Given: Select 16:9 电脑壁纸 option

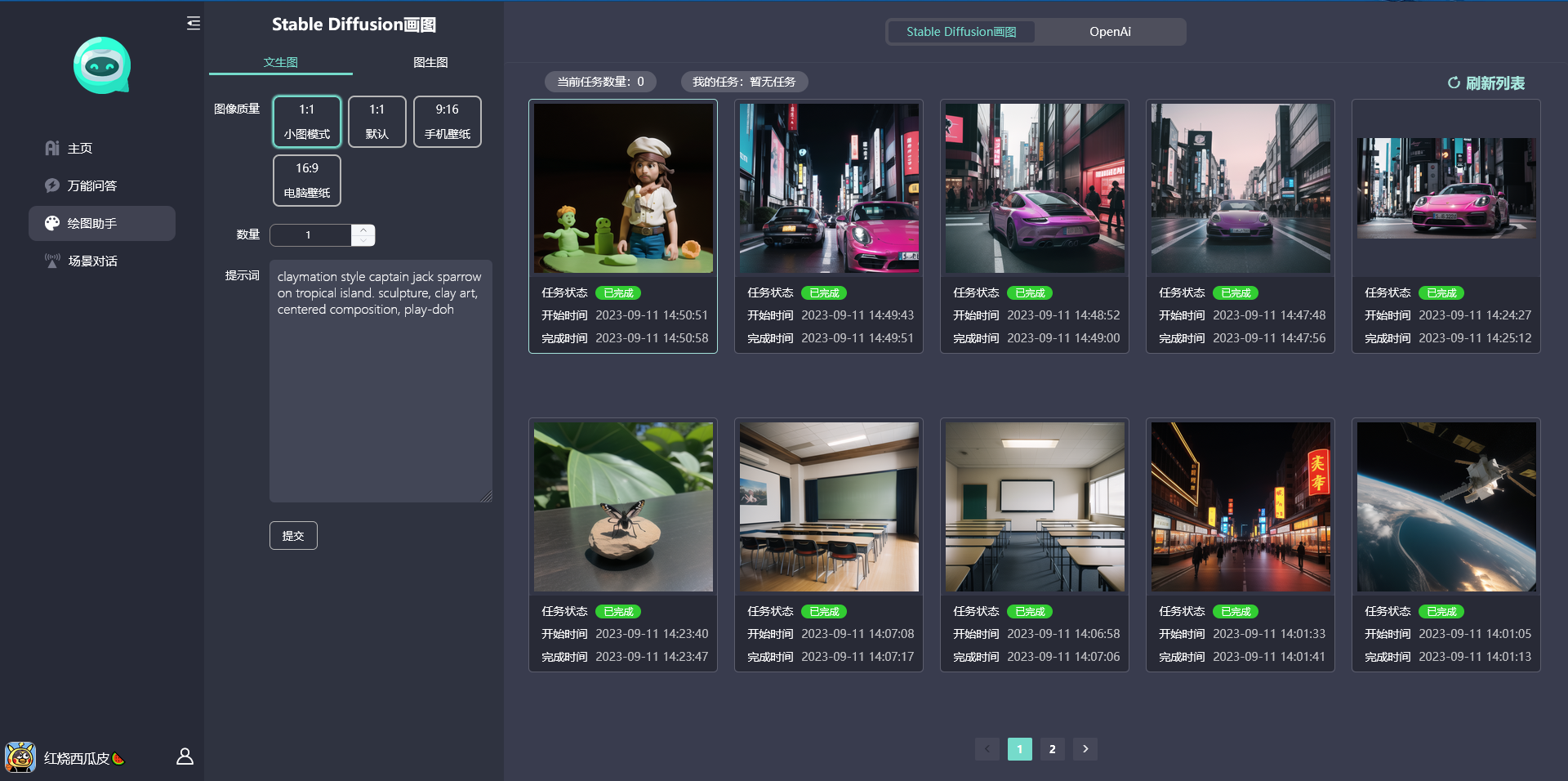Looking at the screenshot, I should pos(307,181).
